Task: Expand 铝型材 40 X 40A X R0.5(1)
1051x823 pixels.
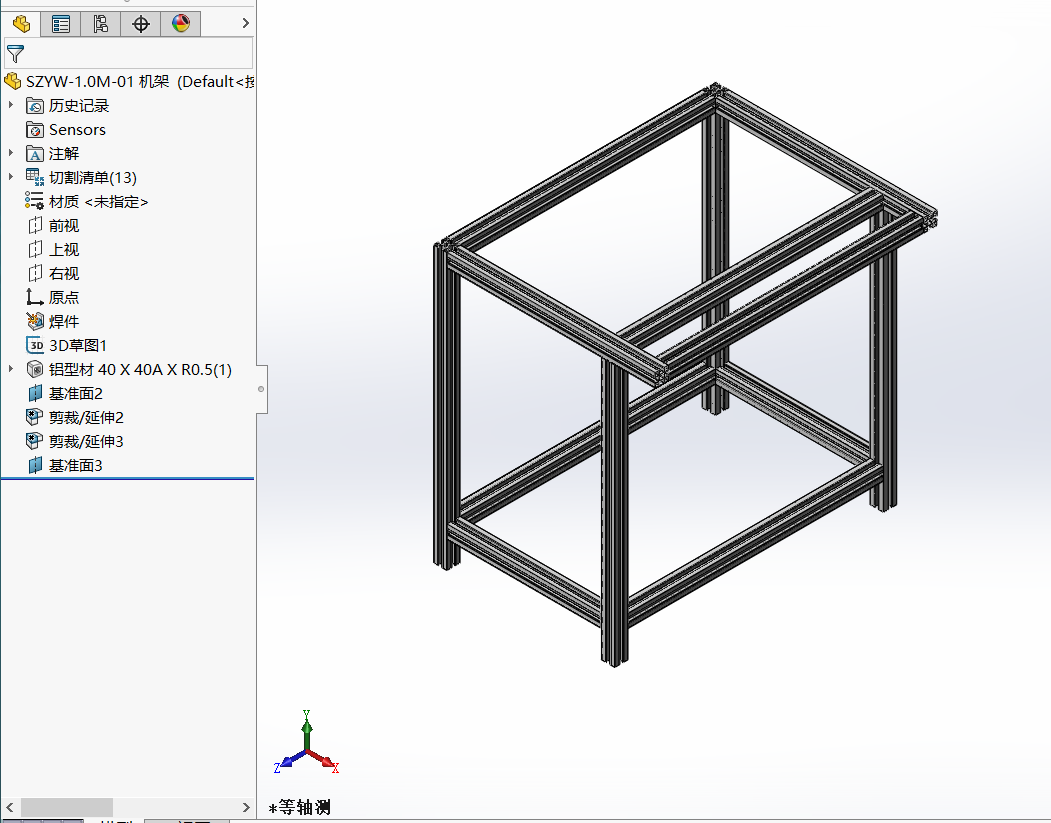Action: (11, 369)
